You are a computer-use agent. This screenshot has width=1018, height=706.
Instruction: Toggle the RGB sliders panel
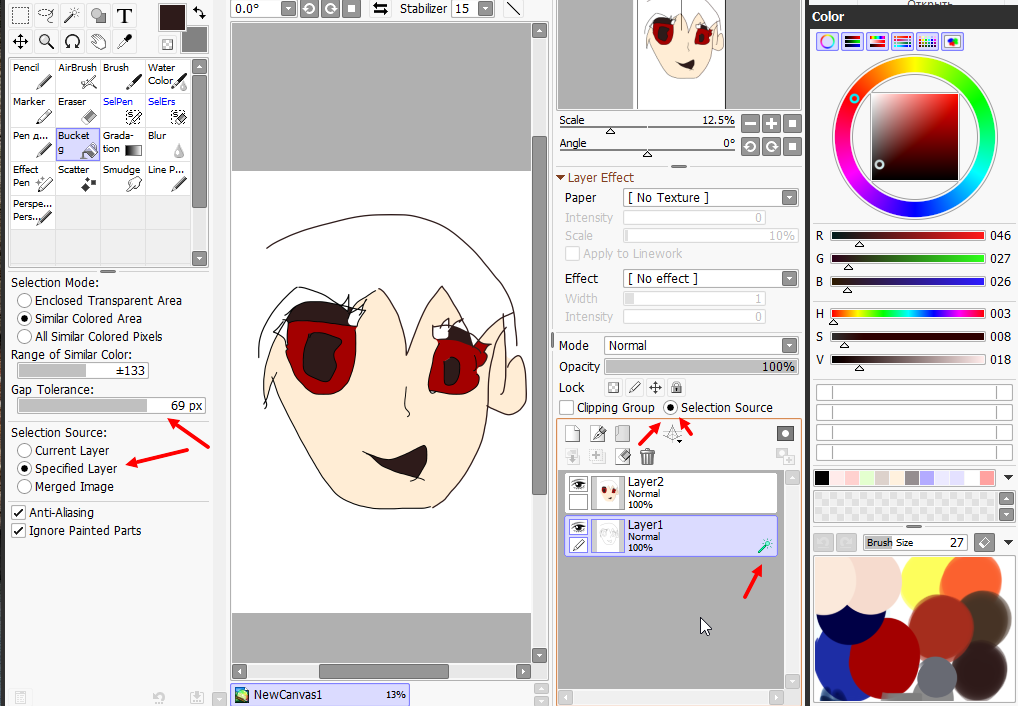click(x=852, y=42)
